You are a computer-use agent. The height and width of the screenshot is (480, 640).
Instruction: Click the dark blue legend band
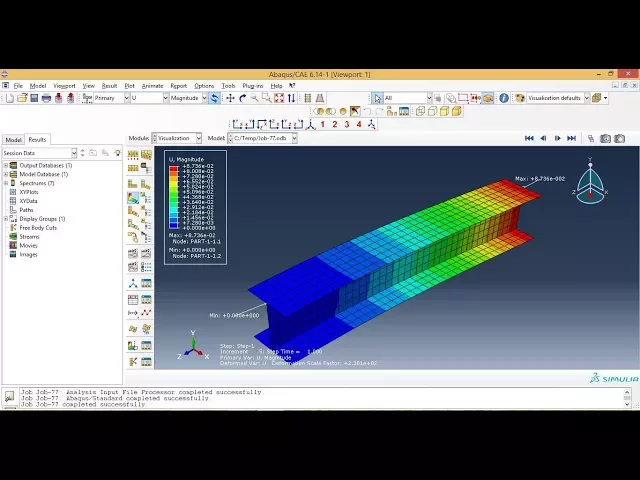pos(174,224)
